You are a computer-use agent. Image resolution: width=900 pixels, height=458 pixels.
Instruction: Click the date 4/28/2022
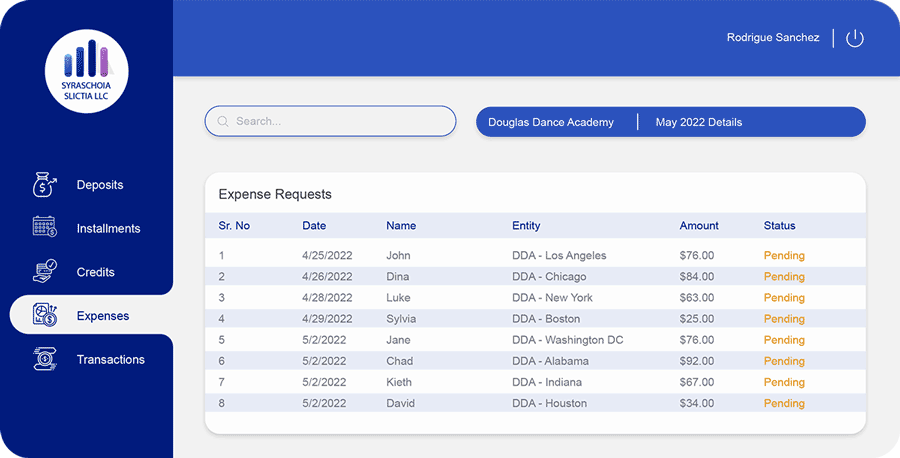pos(327,298)
